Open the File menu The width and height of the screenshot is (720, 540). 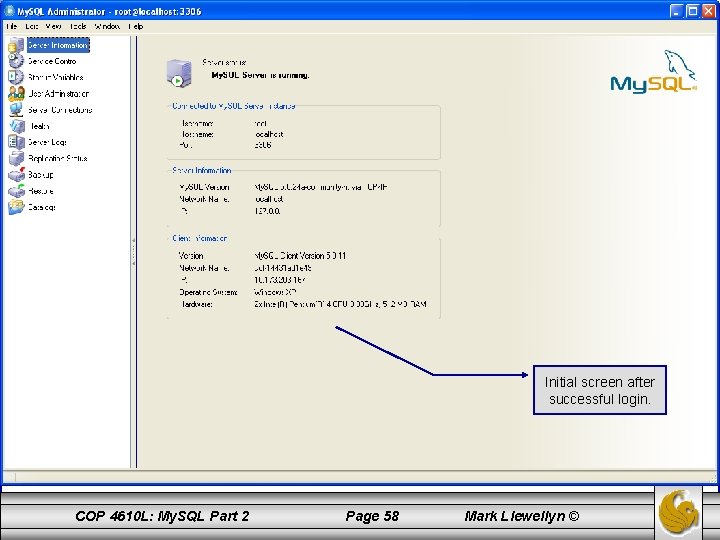[11, 27]
